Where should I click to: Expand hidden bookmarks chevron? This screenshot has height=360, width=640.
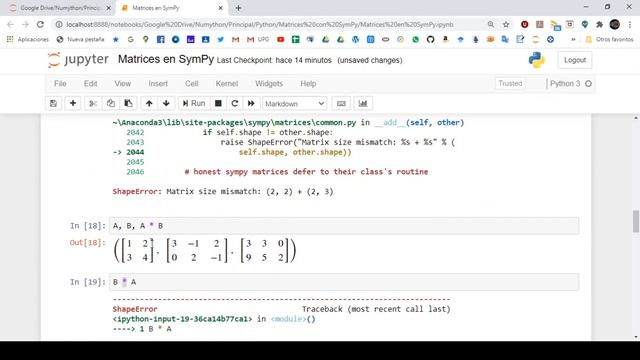click(x=573, y=40)
